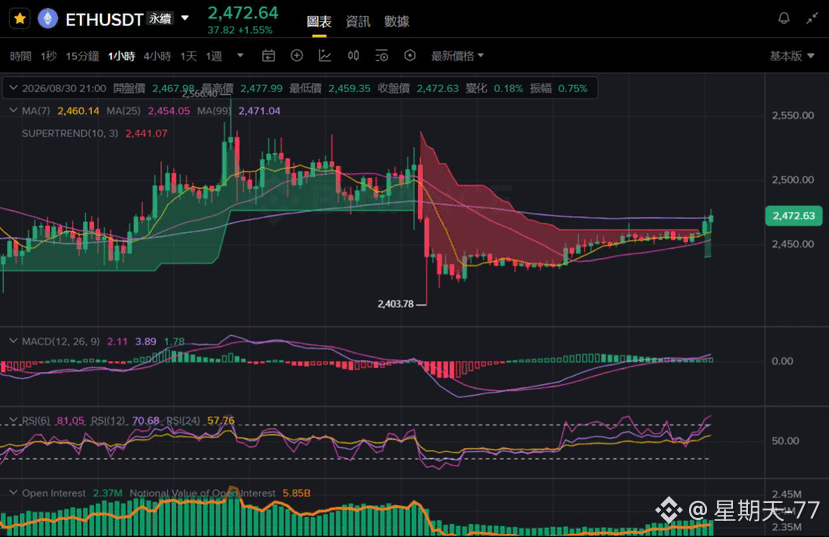
Task: Click the notional value 5.85B
Action: (296, 493)
